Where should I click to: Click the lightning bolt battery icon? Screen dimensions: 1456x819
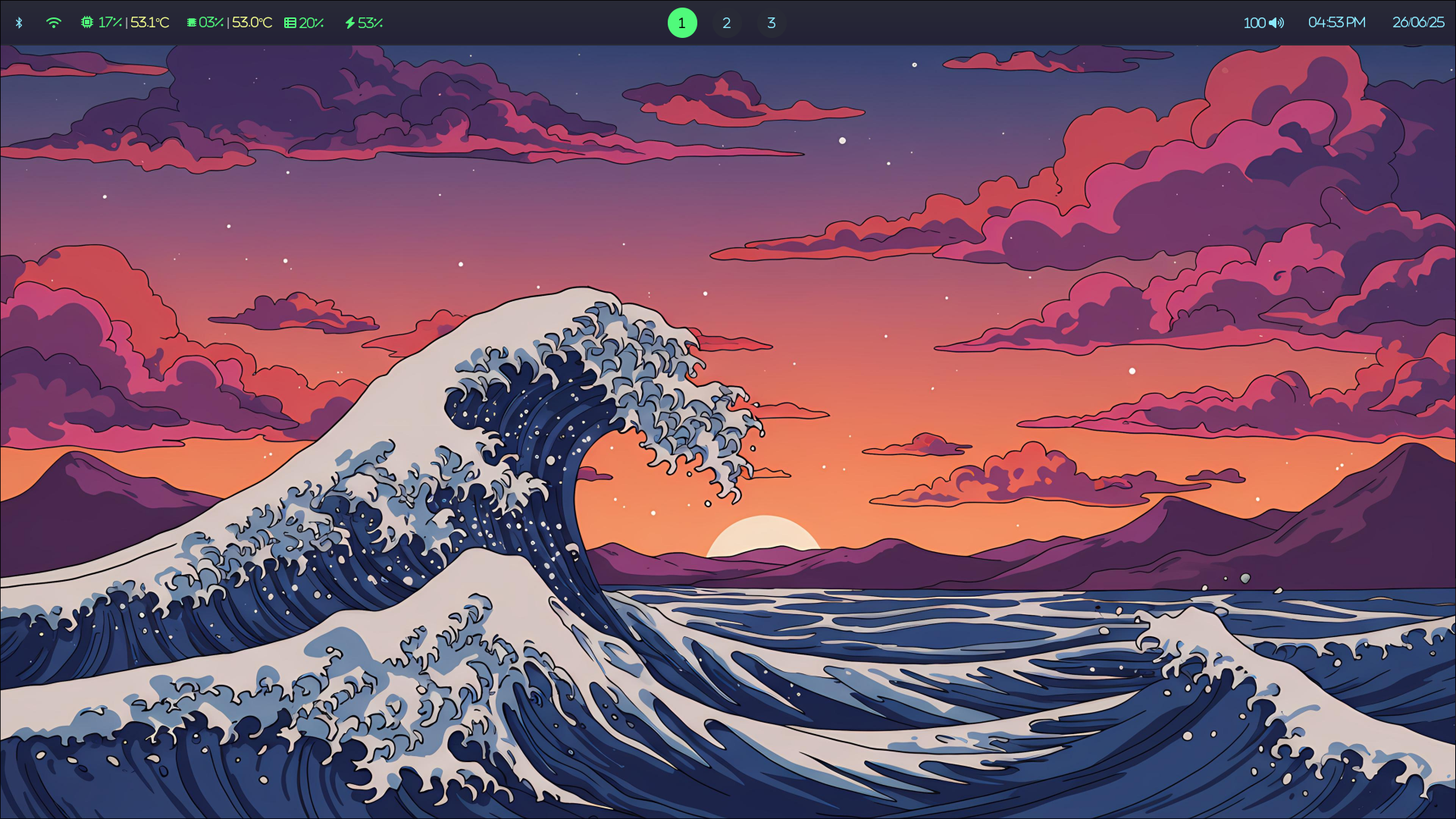tap(349, 22)
